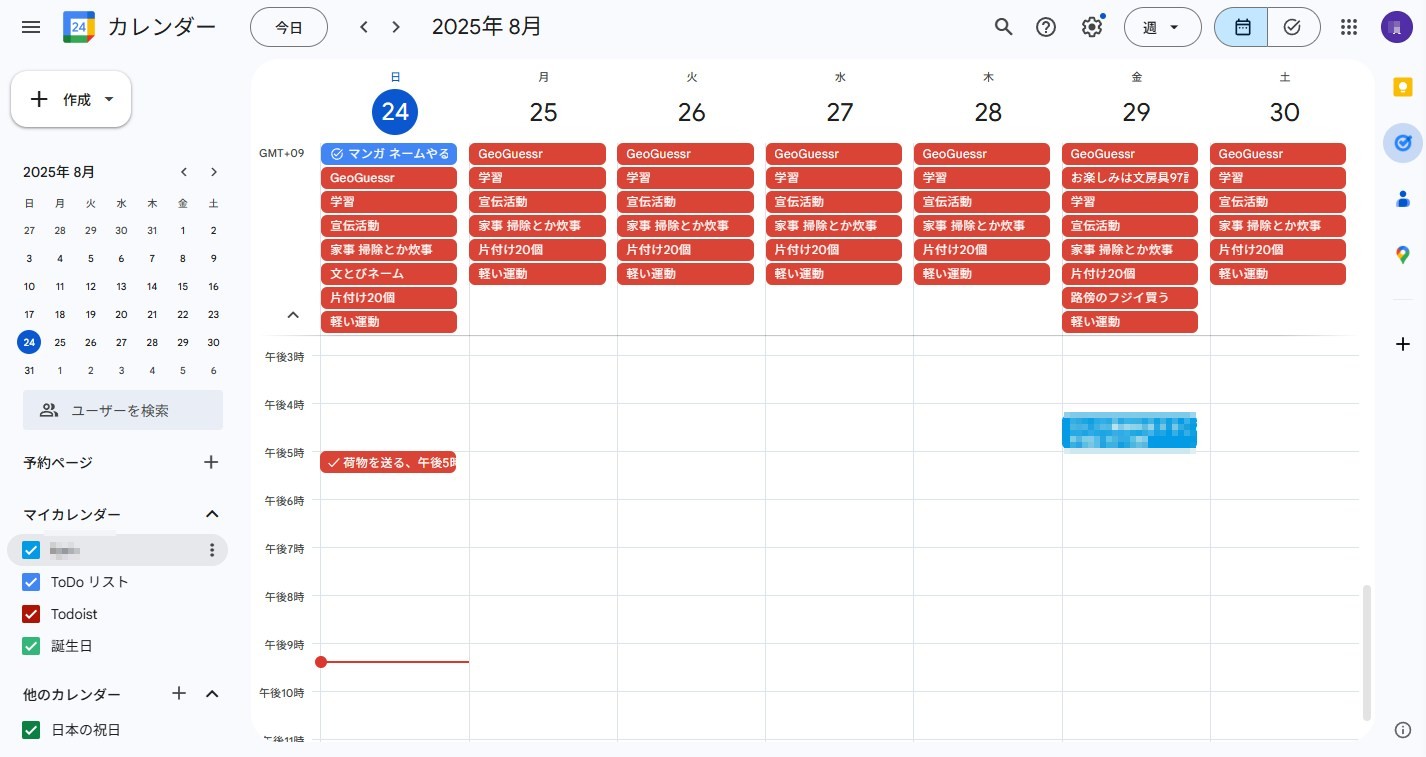Open the support help question-mark icon
1426x757 pixels.
tap(1046, 27)
